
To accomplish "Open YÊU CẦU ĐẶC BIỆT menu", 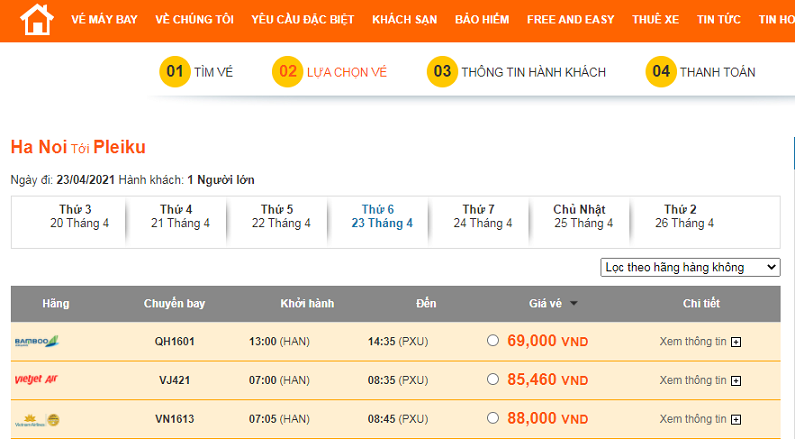I will (x=303, y=20).
